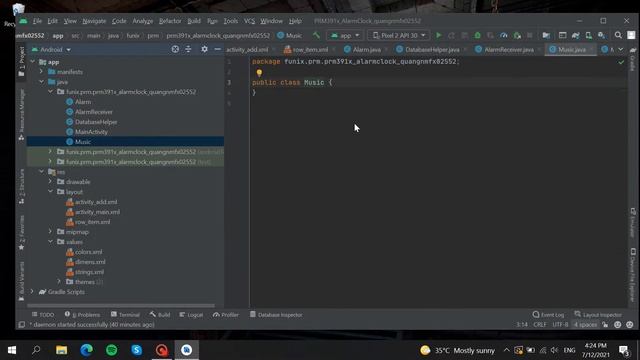Click the green checkmark inspection indicator
This screenshot has height=360, width=640.
621,62
